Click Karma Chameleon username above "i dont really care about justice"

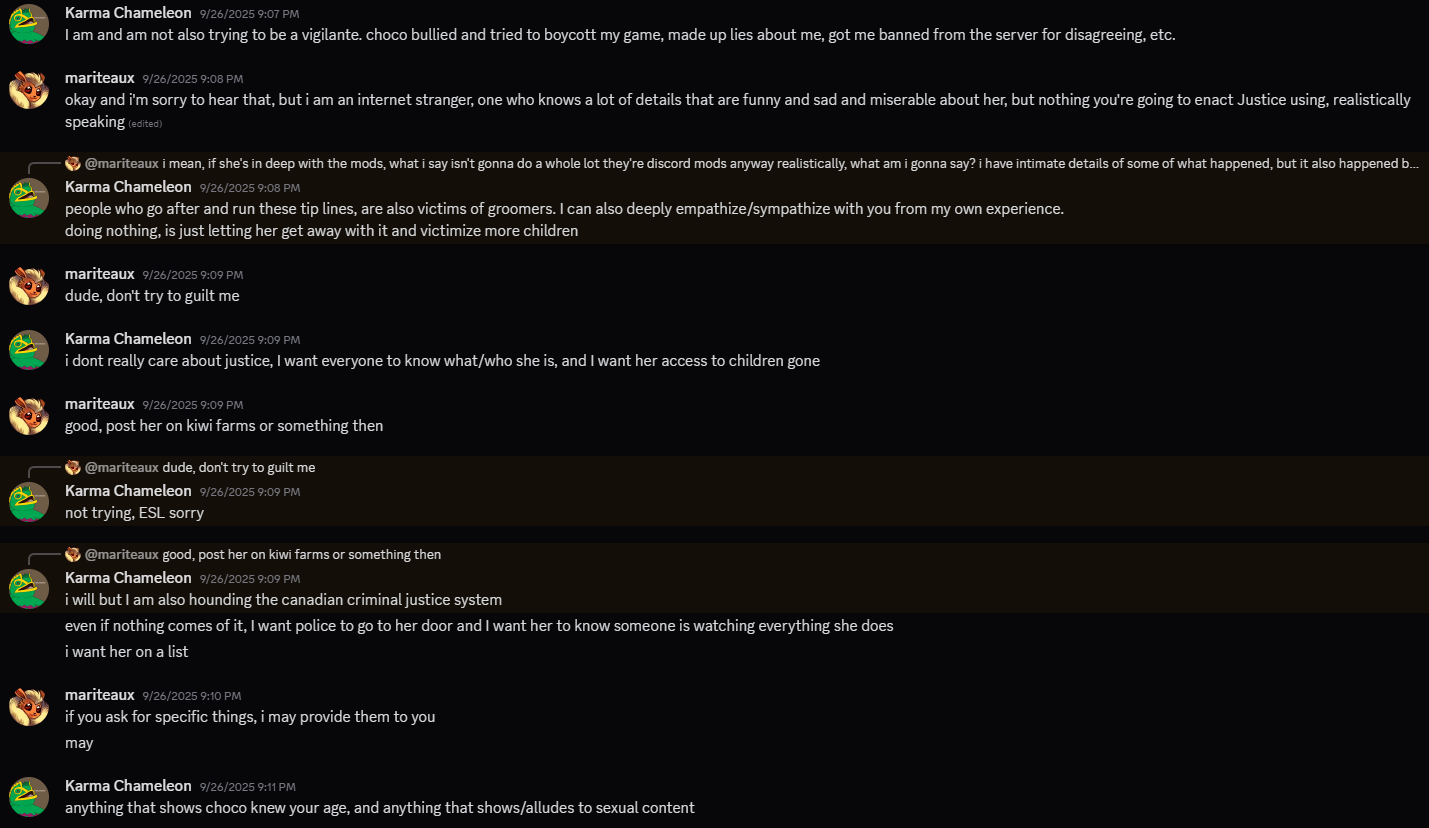tap(128, 338)
